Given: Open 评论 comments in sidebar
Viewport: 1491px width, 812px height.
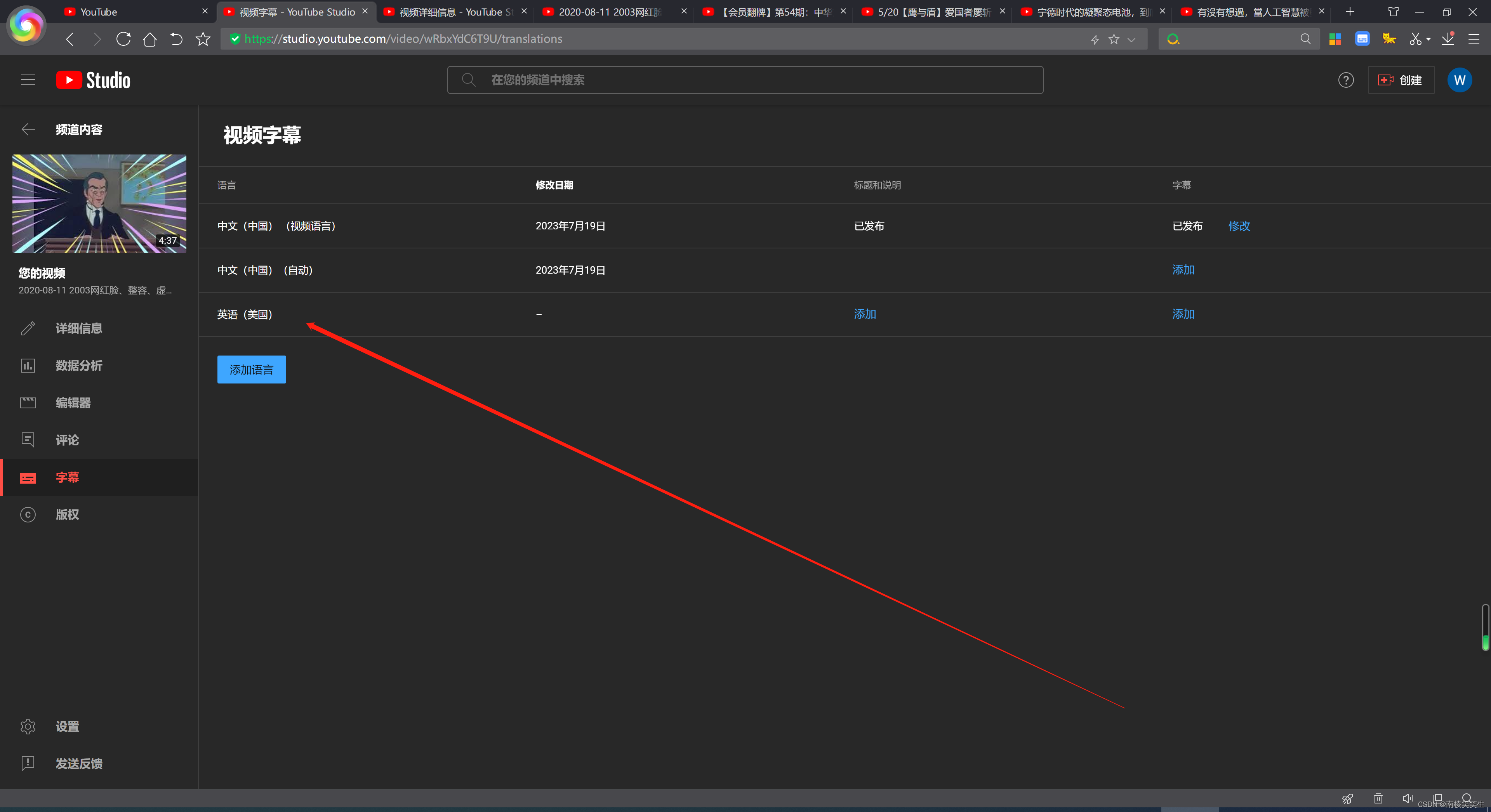Looking at the screenshot, I should [x=67, y=440].
